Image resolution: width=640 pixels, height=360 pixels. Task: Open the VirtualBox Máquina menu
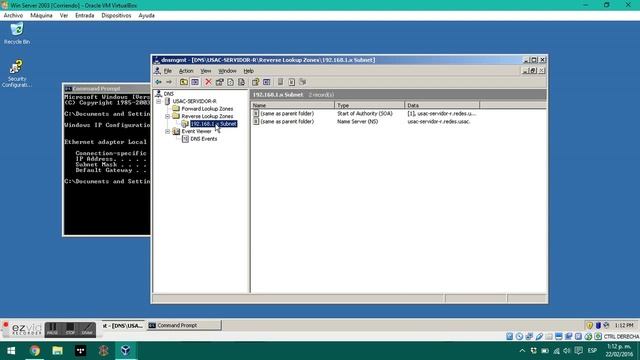pos(41,16)
